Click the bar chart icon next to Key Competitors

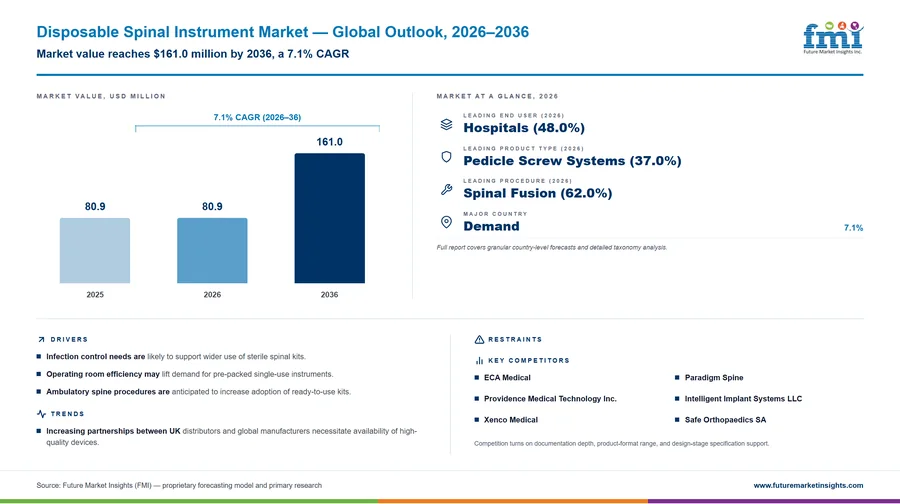coord(479,360)
